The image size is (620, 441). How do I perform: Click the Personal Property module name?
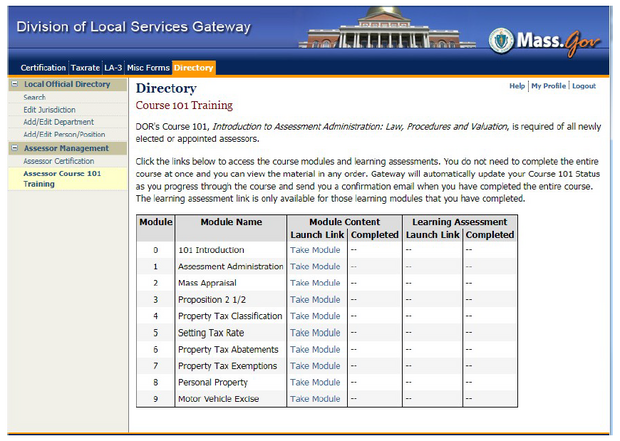(213, 382)
